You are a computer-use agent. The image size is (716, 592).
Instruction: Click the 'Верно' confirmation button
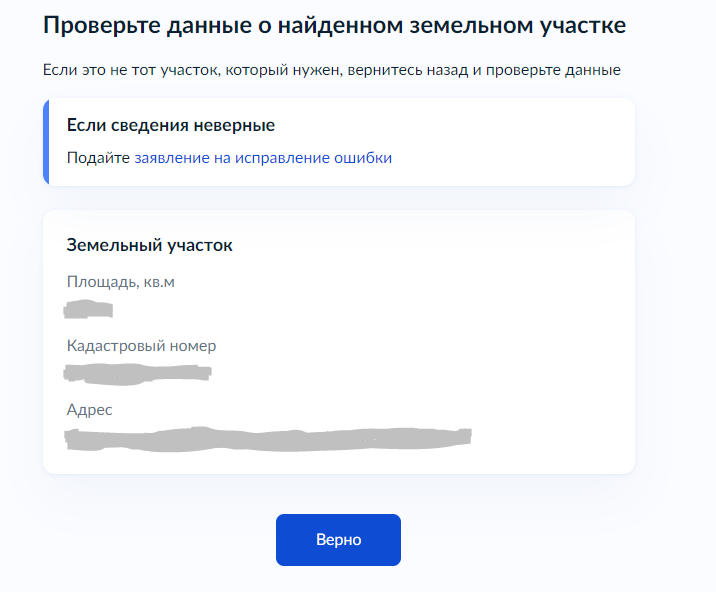click(x=338, y=540)
